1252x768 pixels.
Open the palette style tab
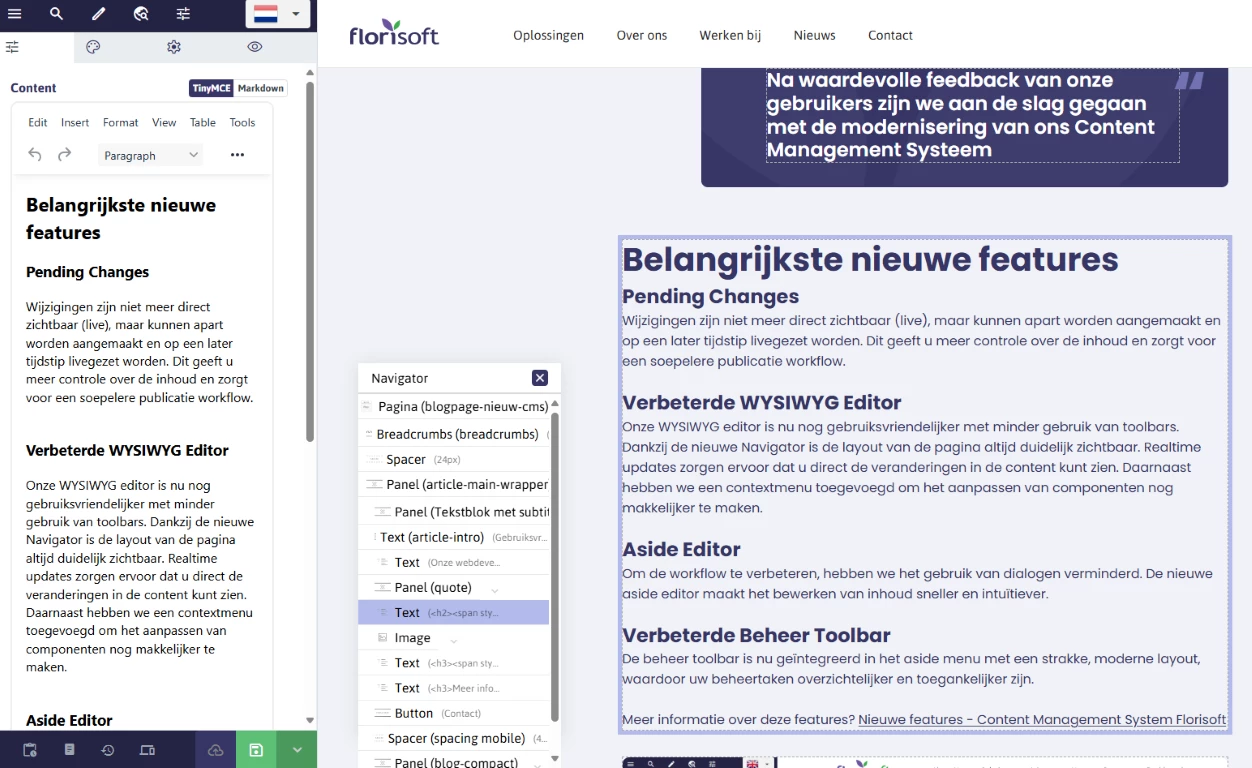pos(93,47)
